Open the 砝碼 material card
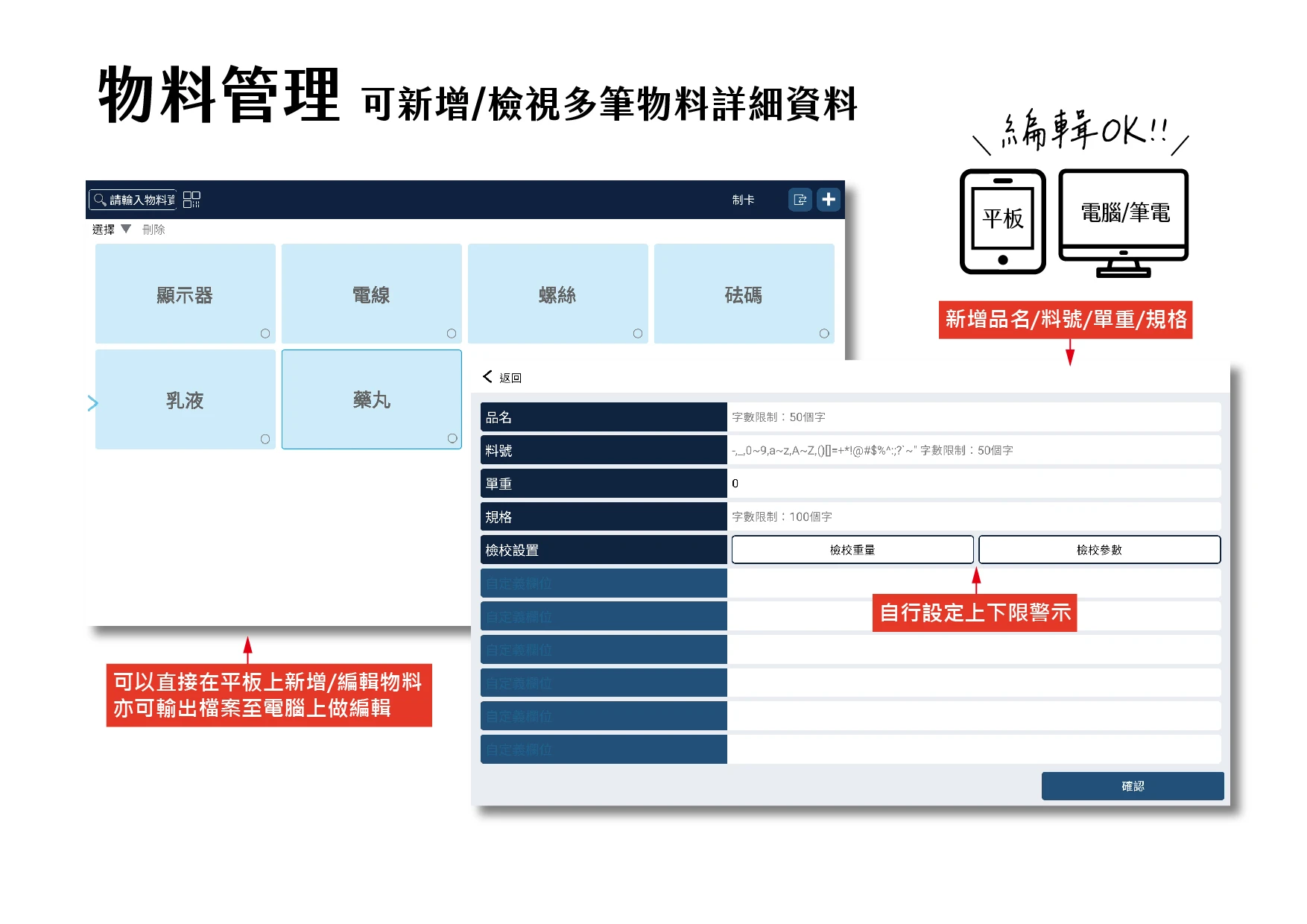Viewport: 1307px width, 924px height. click(x=744, y=294)
